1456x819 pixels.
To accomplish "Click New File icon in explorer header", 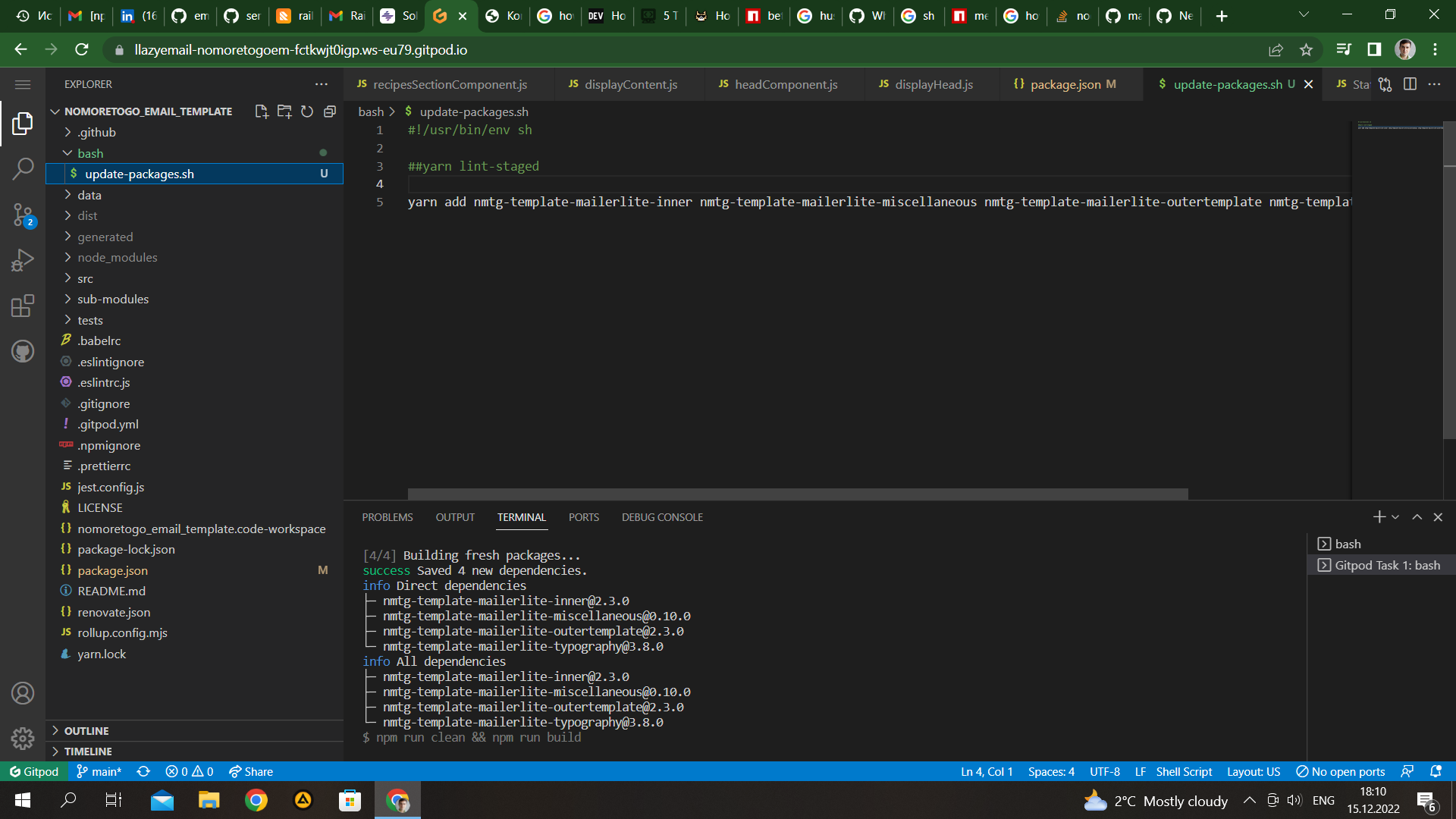I will click(262, 111).
